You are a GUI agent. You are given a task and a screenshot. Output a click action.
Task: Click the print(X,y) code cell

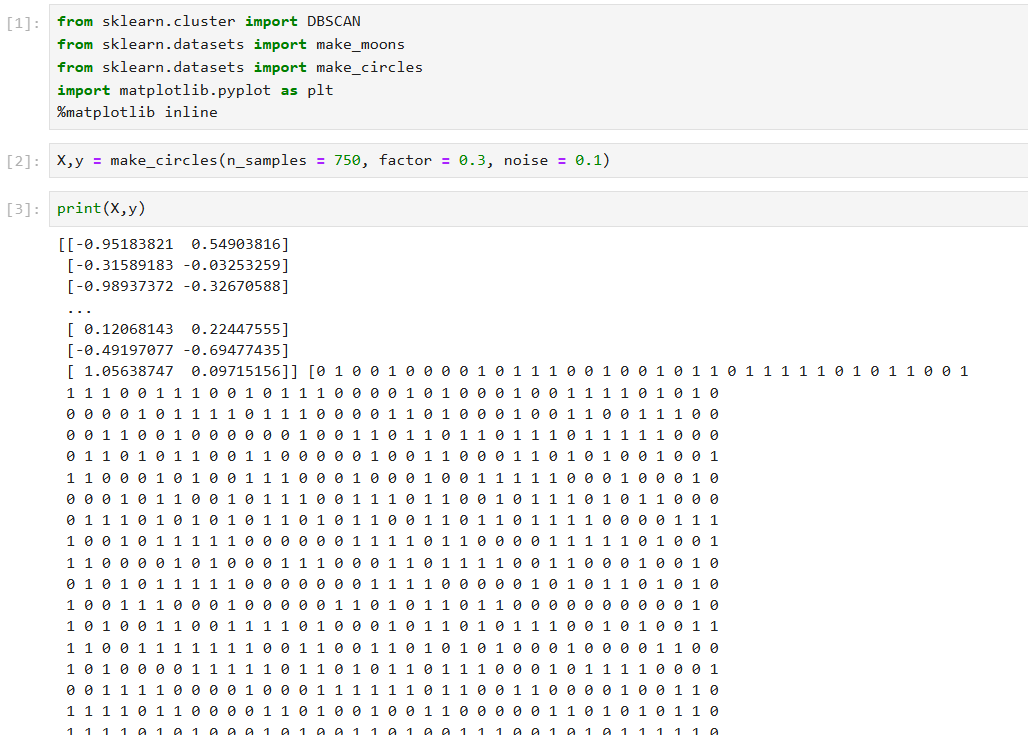point(538,209)
